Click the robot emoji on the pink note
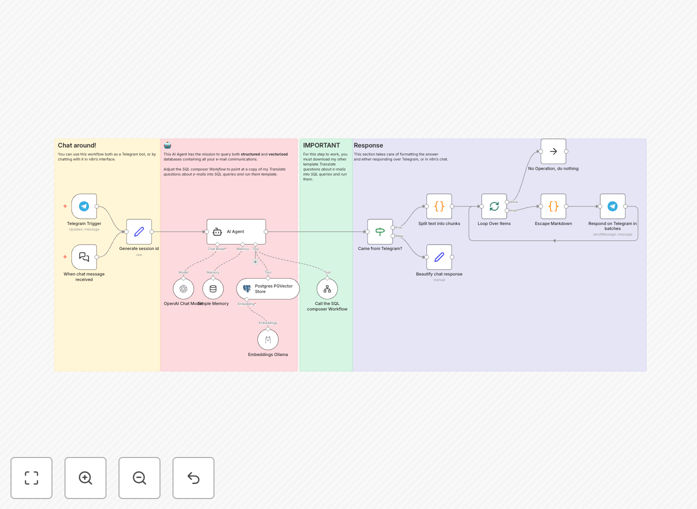This screenshot has width=697, height=509. pos(168,145)
